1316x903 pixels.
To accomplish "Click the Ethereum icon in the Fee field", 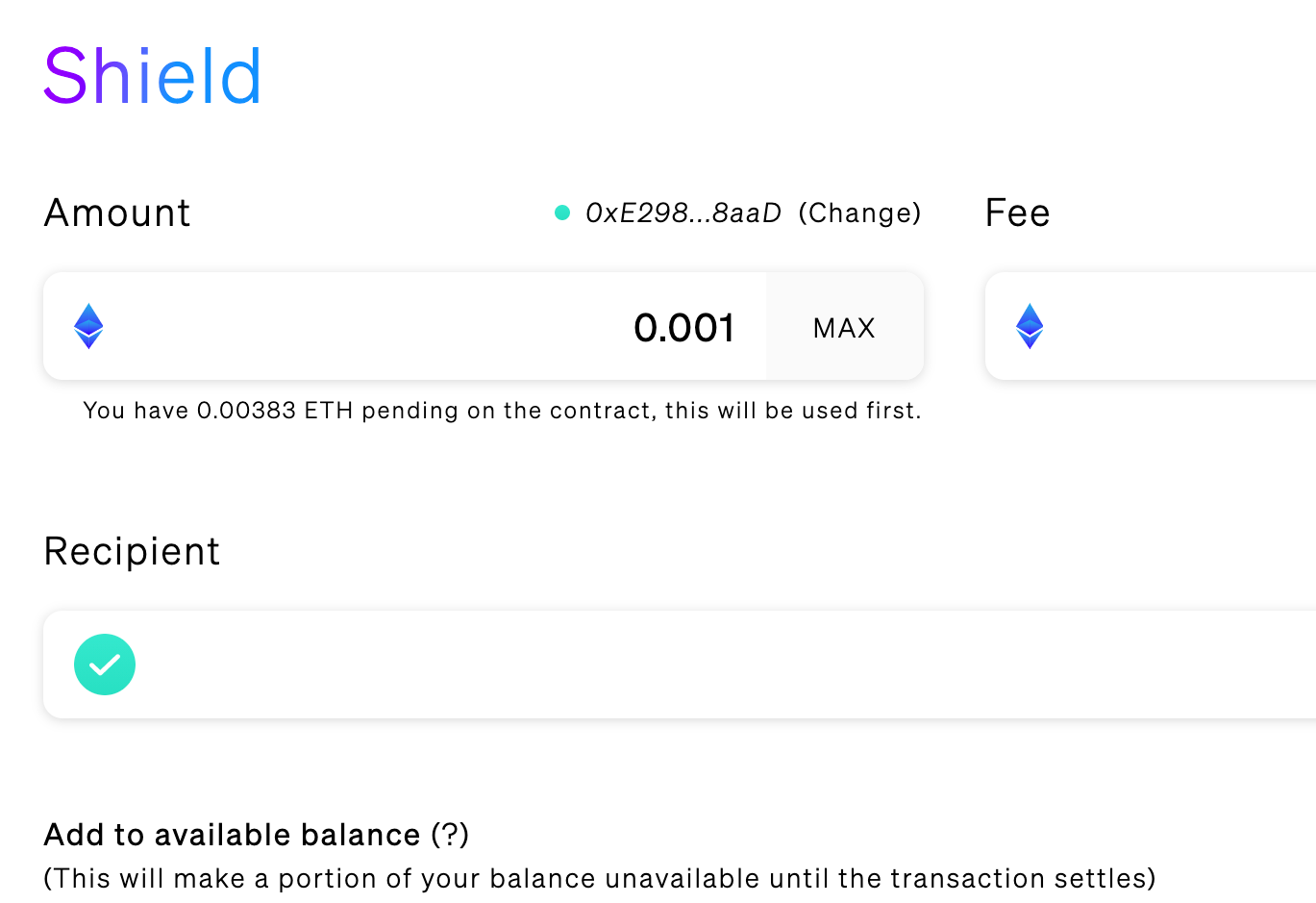I will point(1030,326).
